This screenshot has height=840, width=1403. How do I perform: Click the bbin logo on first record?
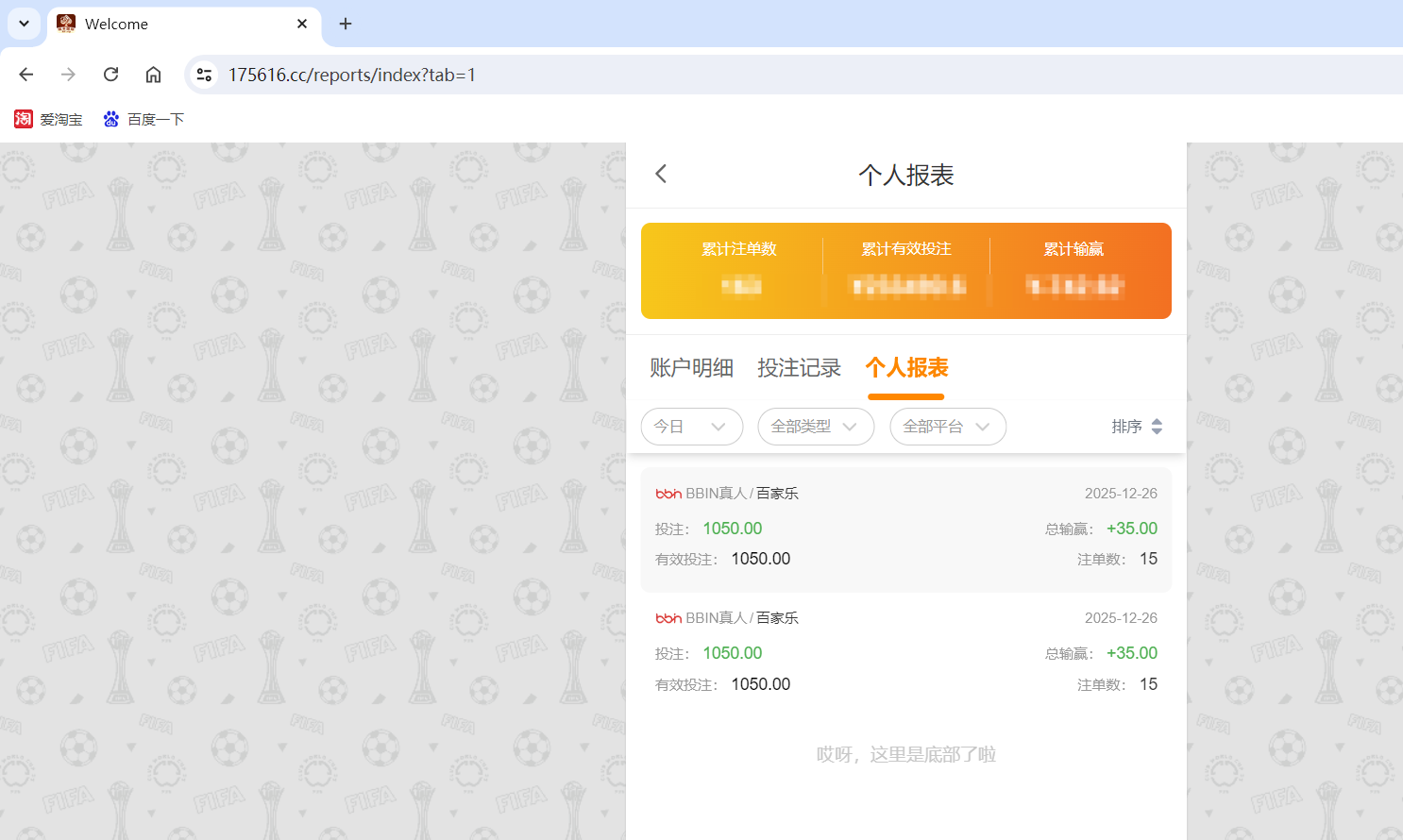point(668,493)
